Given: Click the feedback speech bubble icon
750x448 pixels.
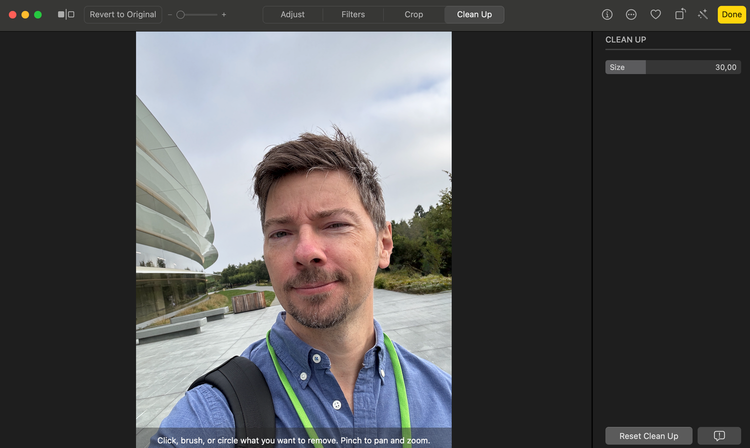Looking at the screenshot, I should coord(718,436).
